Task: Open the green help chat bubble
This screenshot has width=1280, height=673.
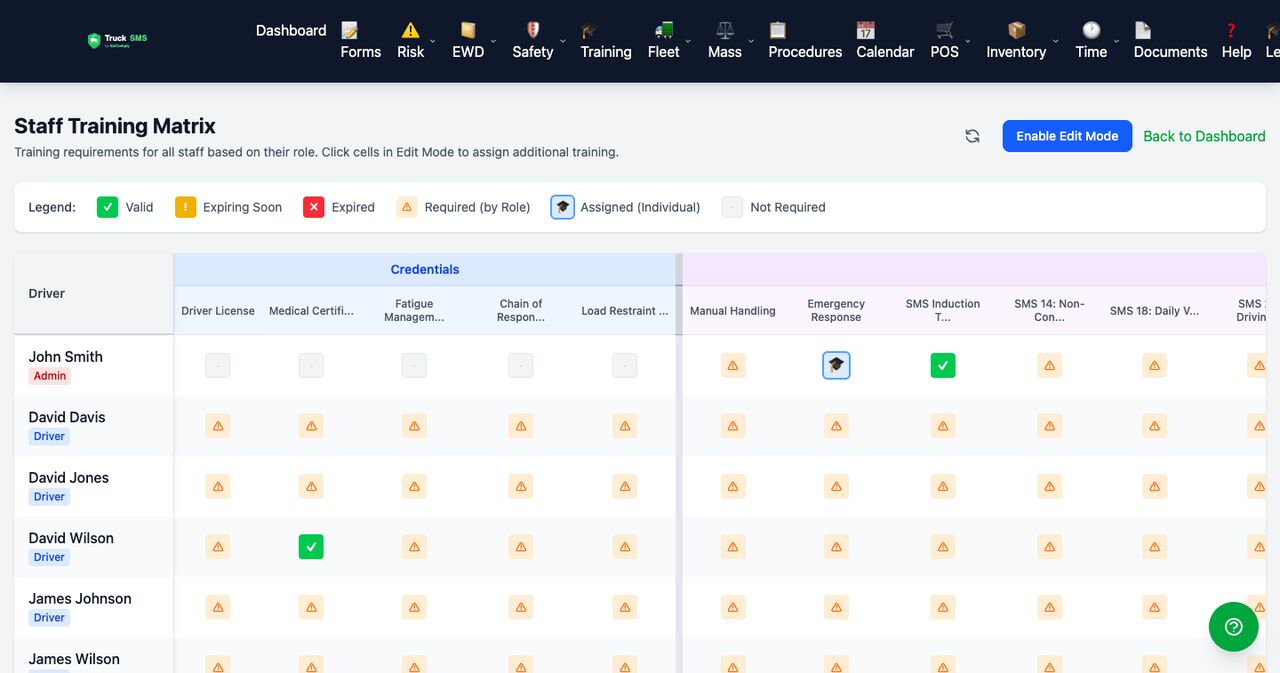Action: (x=1234, y=627)
